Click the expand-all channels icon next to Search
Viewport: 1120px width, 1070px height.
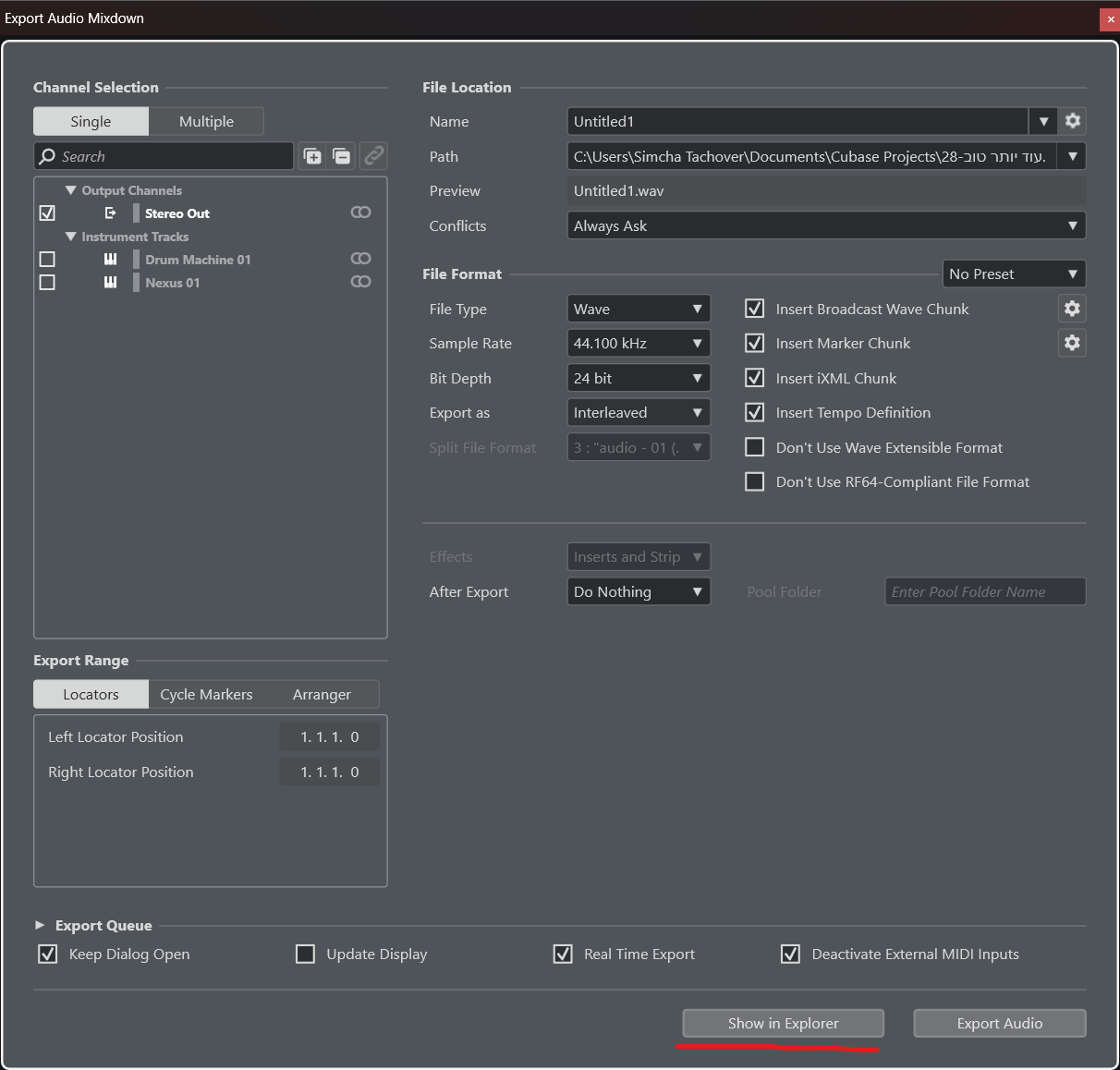(313, 156)
